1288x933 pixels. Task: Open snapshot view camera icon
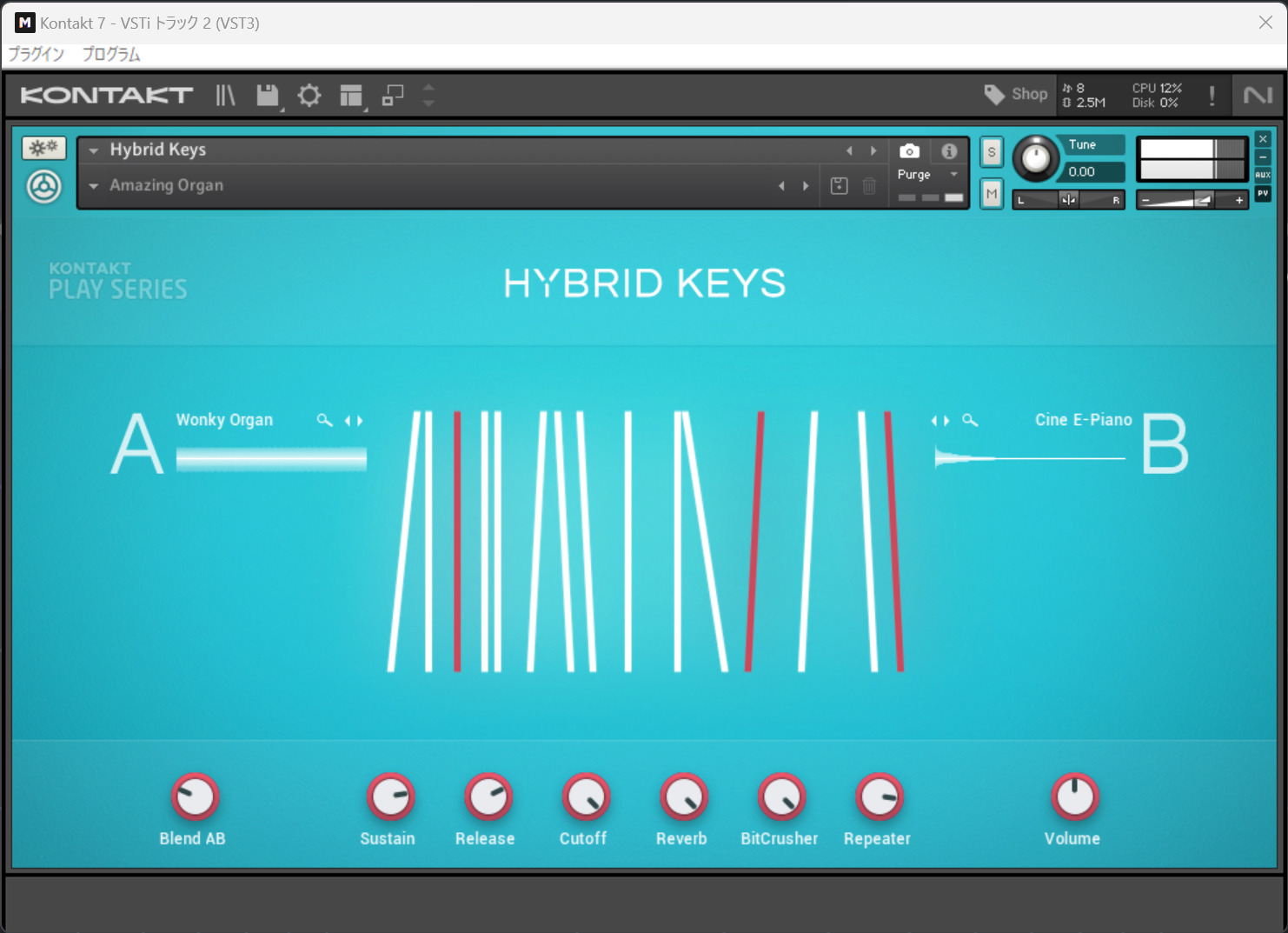click(909, 150)
